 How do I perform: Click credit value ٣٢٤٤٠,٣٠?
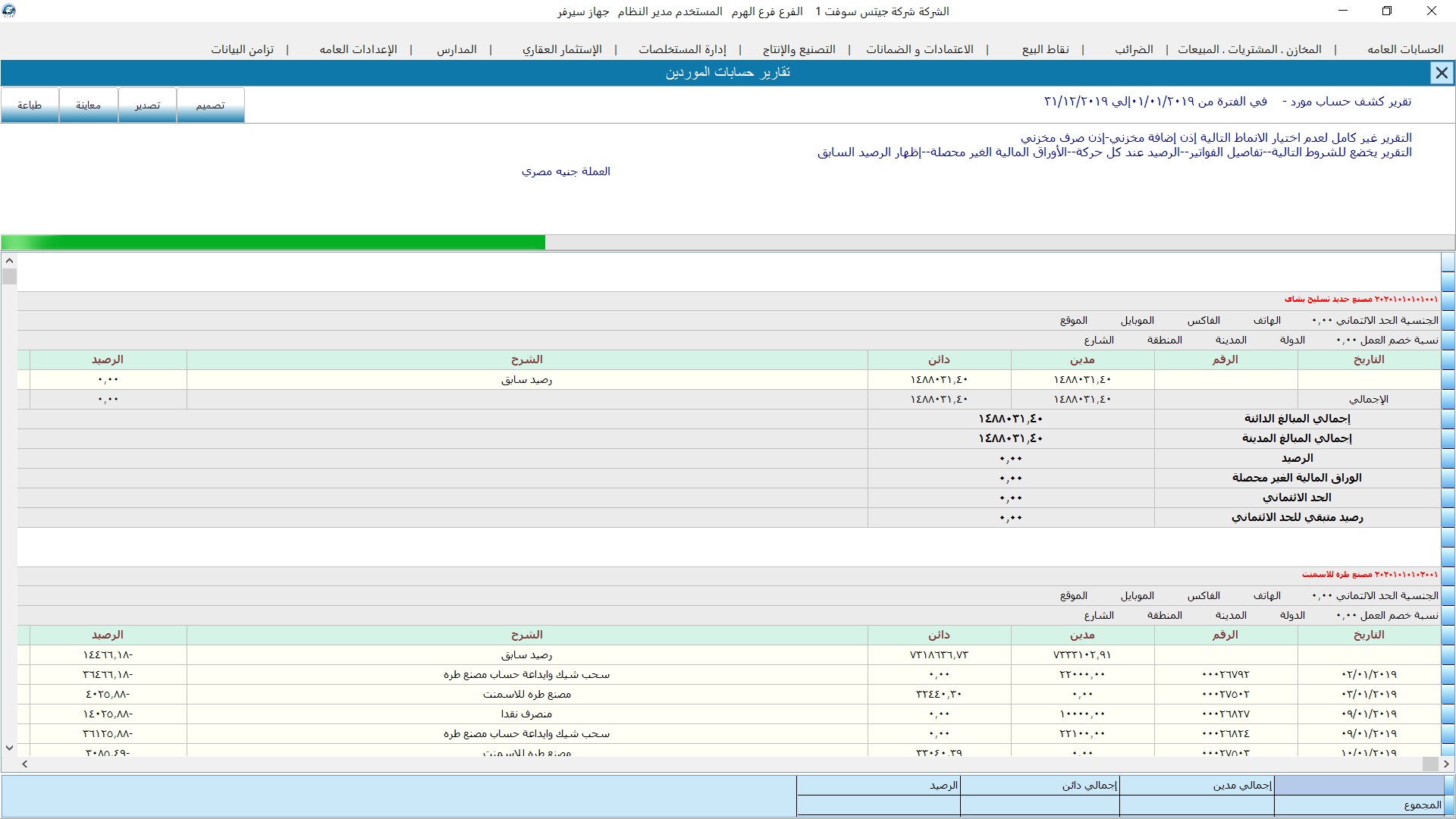point(939,694)
